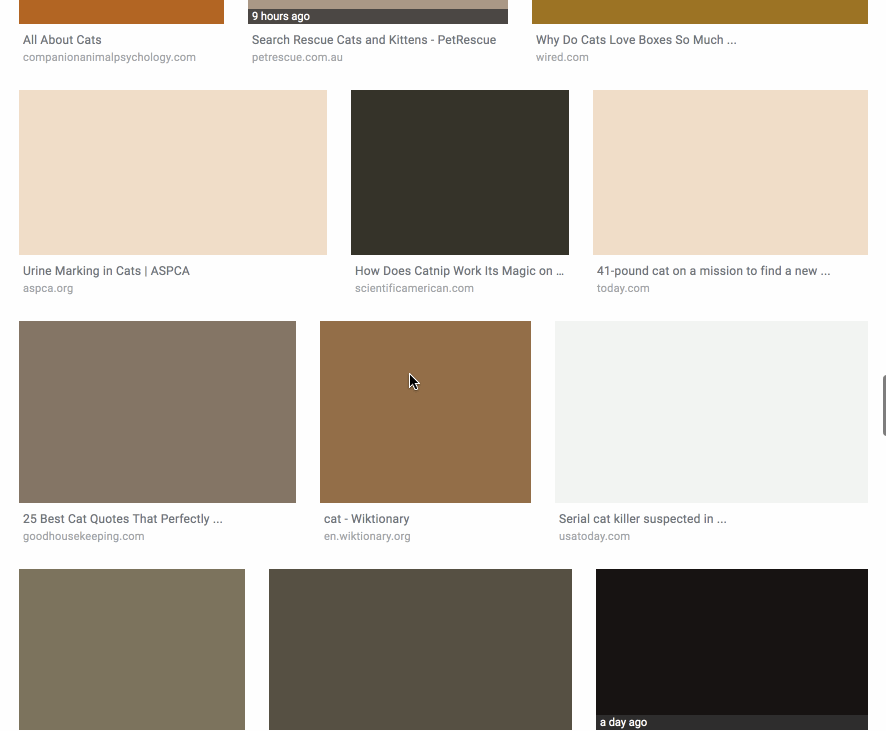Click the en.wiktionary.org source text
The image size is (886, 731).
(x=367, y=537)
